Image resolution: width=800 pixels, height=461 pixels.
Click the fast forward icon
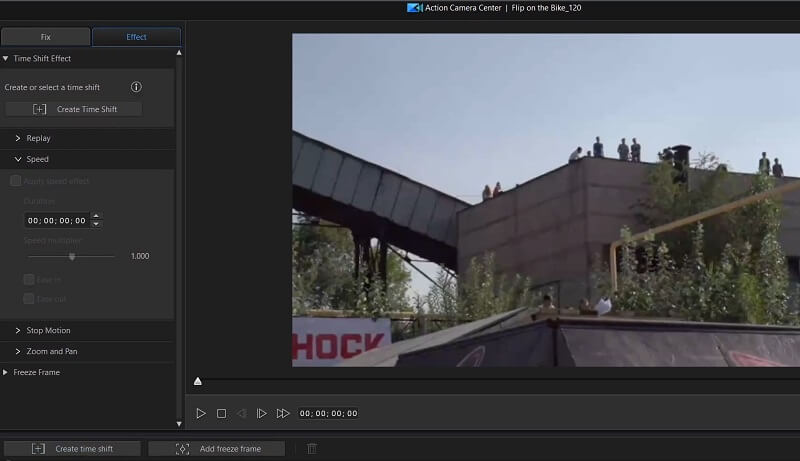coord(283,413)
